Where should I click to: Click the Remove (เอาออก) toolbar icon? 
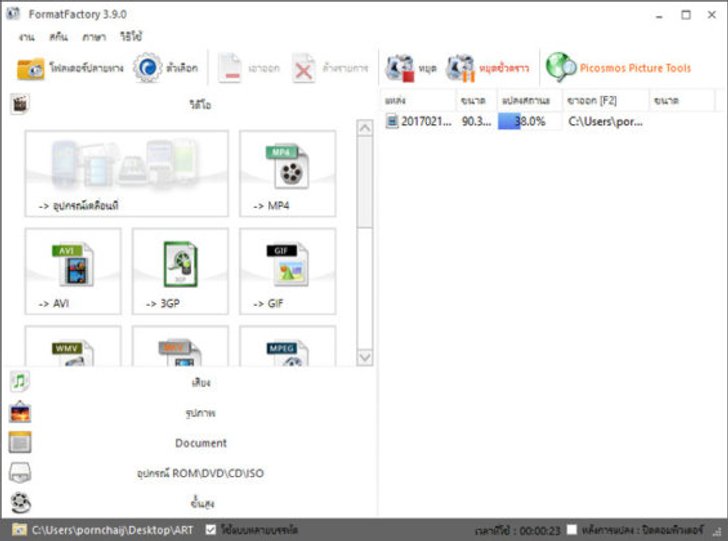click(230, 68)
